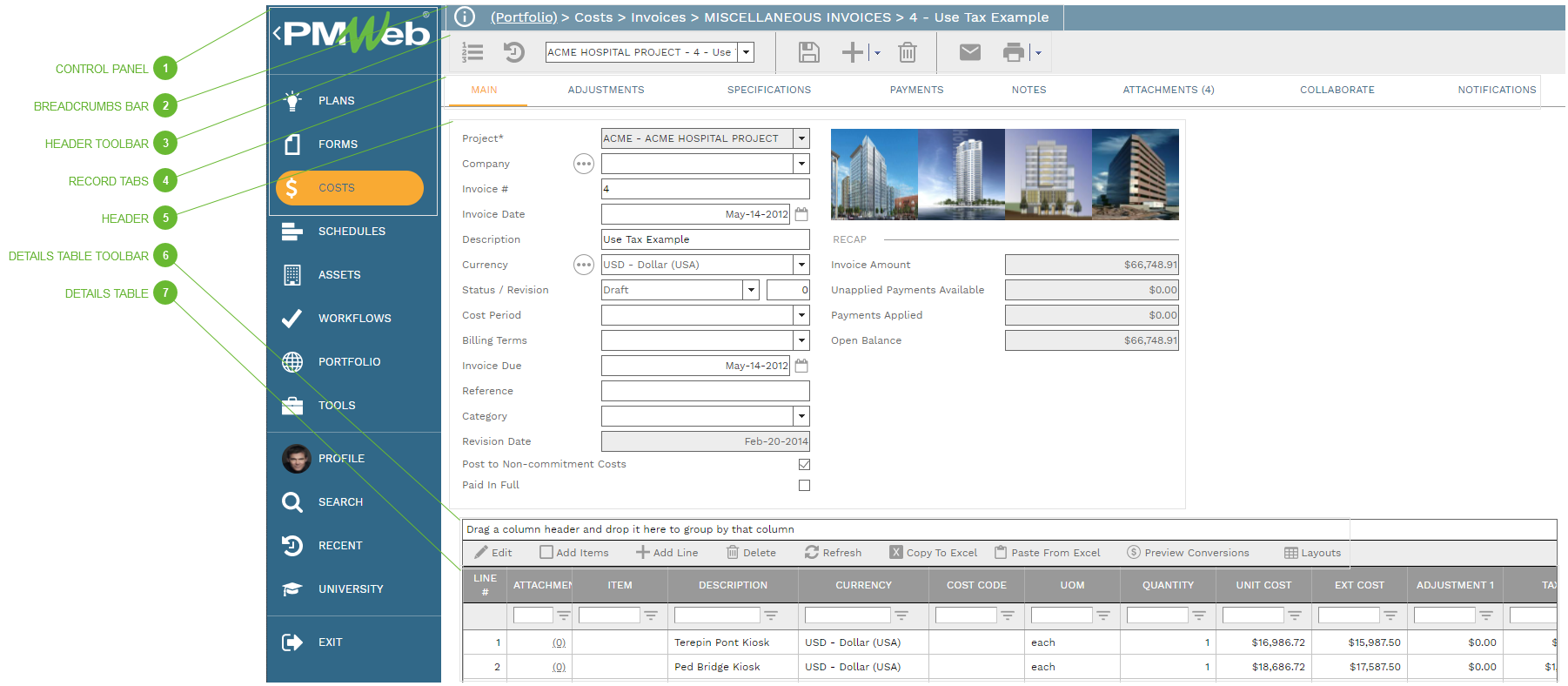The height and width of the screenshot is (686, 1568).
Task: Expand the Project dropdown
Action: (x=801, y=138)
